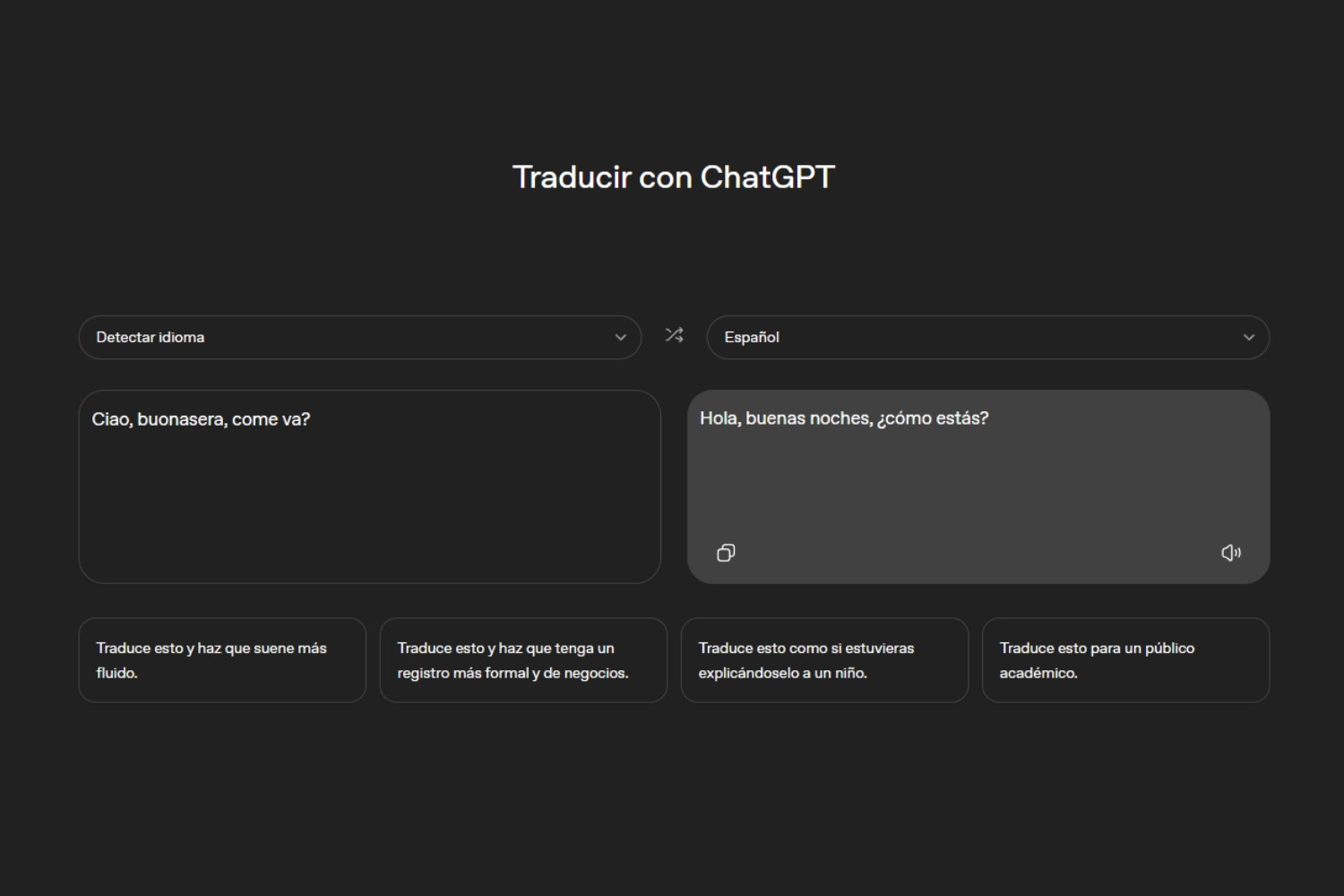This screenshot has height=896, width=1344.
Task: Copy the translated Spanish text
Action: coord(726,553)
